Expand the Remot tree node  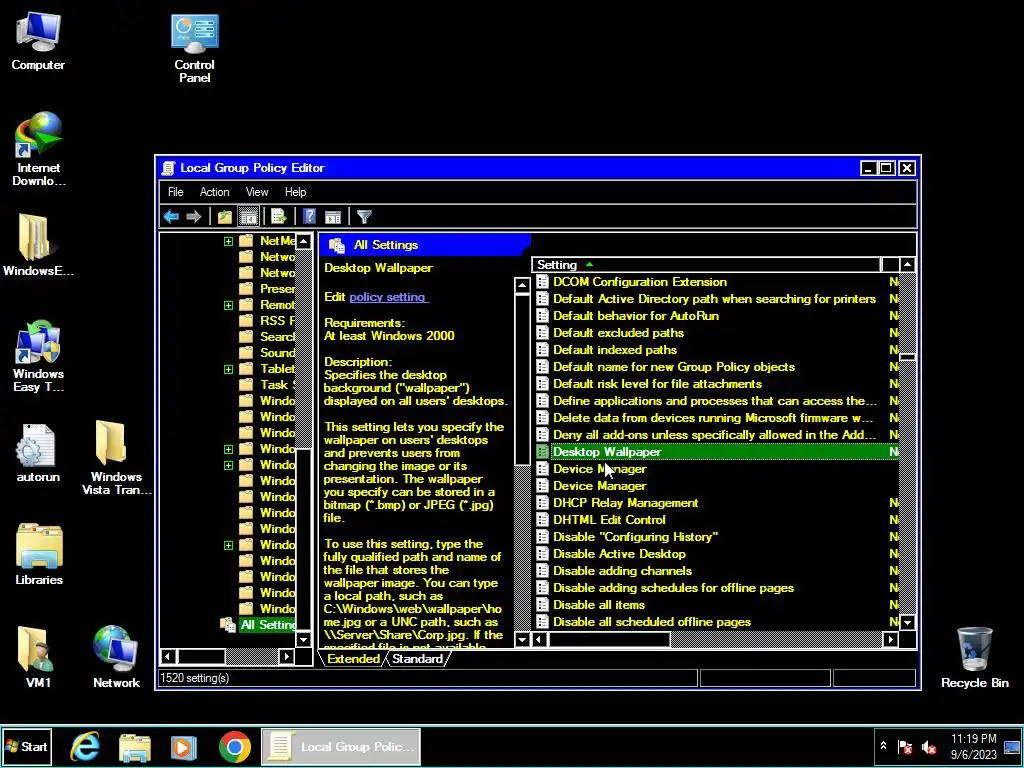click(x=228, y=305)
